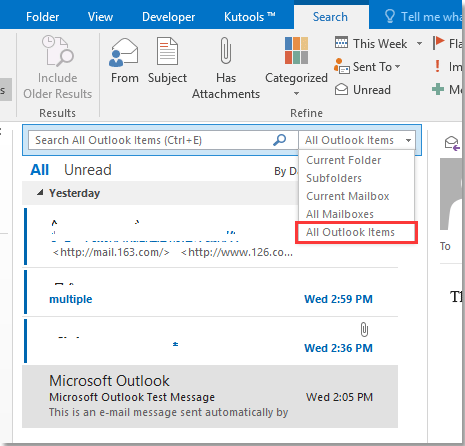Open the View ribbon tab
This screenshot has width=465, height=446.
[x=100, y=17]
